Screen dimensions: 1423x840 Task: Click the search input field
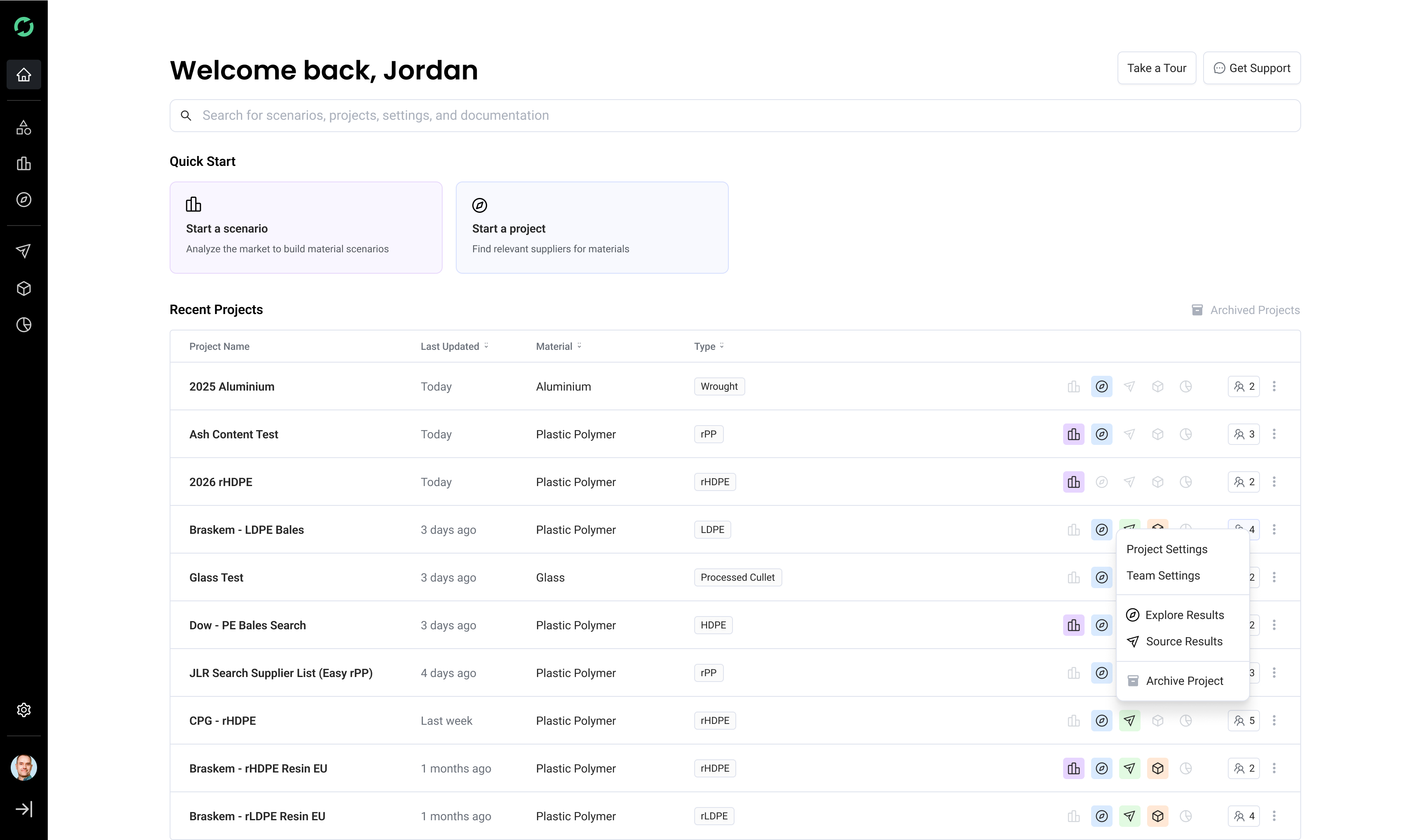[735, 116]
